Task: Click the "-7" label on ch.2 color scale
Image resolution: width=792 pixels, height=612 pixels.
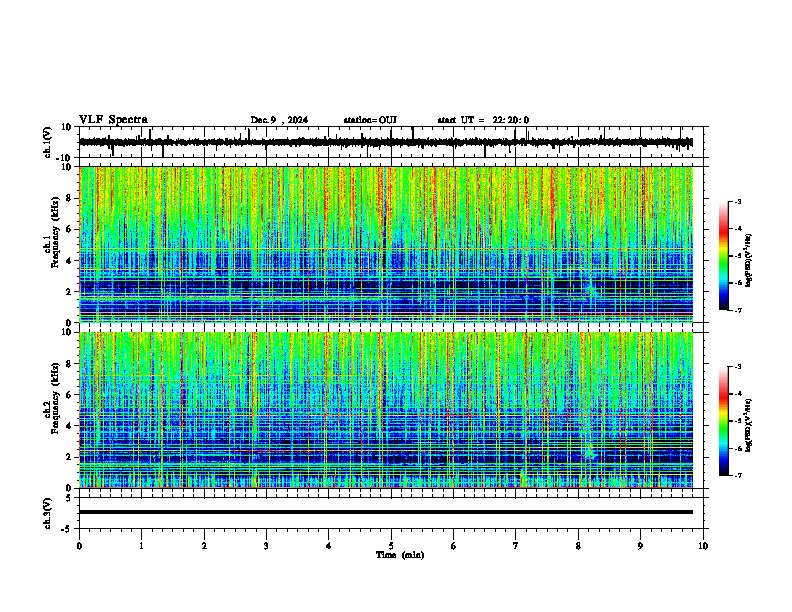Action: [x=738, y=476]
